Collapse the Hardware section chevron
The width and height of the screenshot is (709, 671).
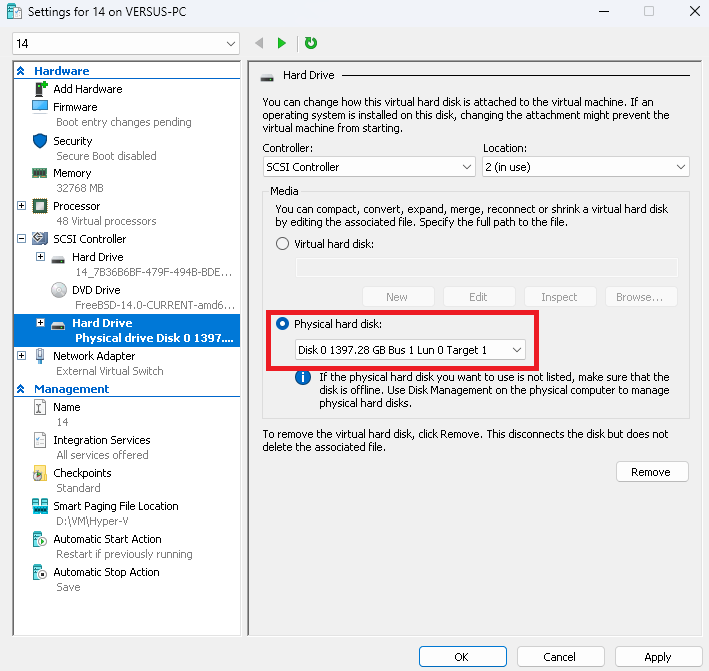coord(21,71)
